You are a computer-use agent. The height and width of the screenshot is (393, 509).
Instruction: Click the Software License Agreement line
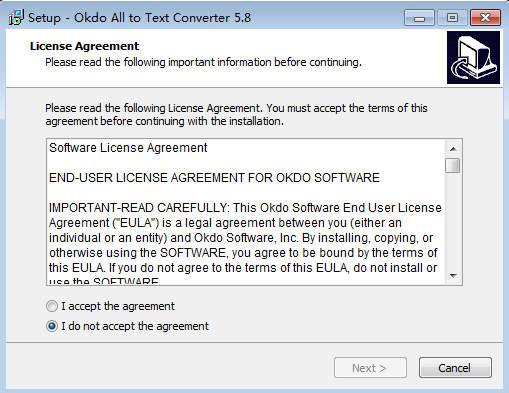pyautogui.click(x=128, y=148)
